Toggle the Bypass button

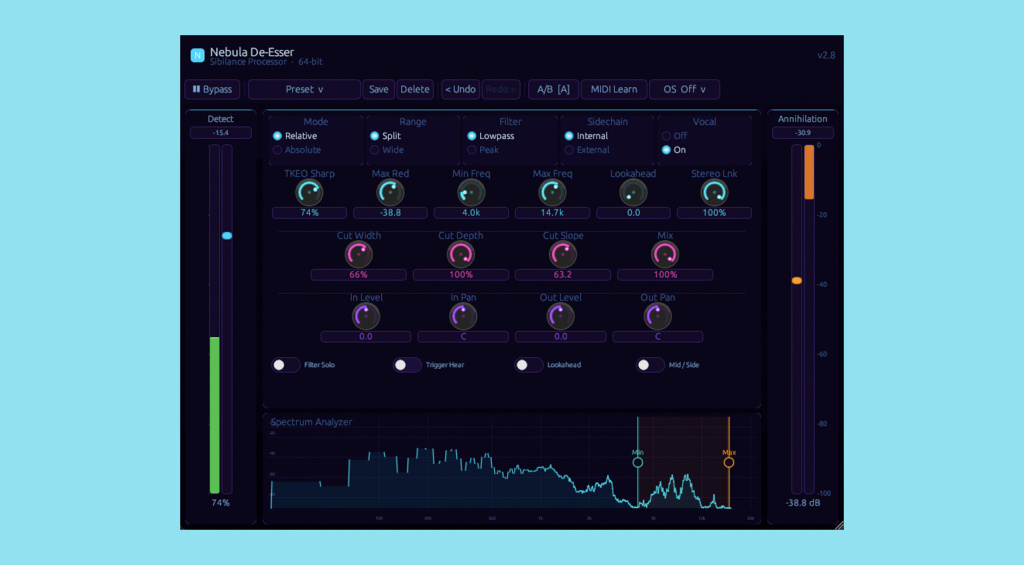pos(212,89)
